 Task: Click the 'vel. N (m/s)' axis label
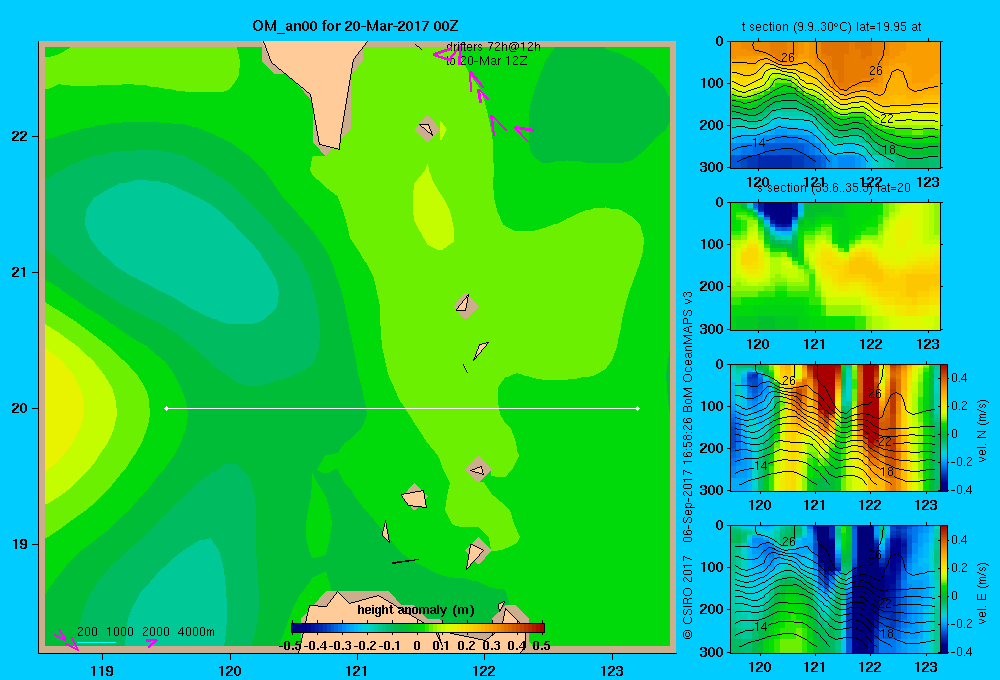[x=982, y=431]
